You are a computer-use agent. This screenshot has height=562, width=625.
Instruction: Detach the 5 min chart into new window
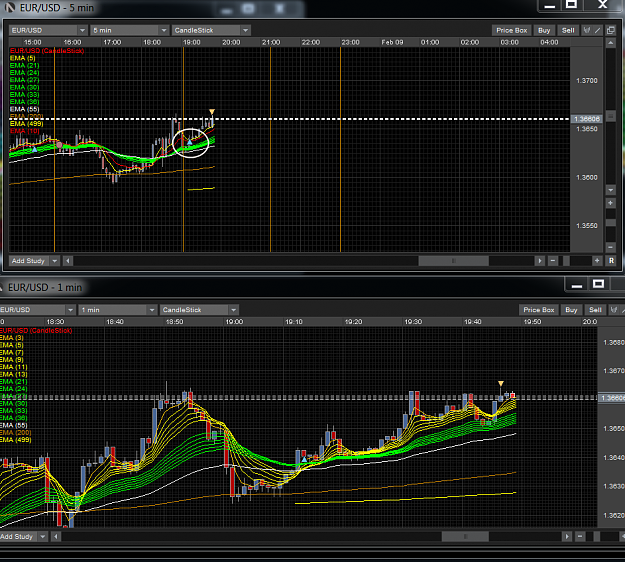[610, 30]
